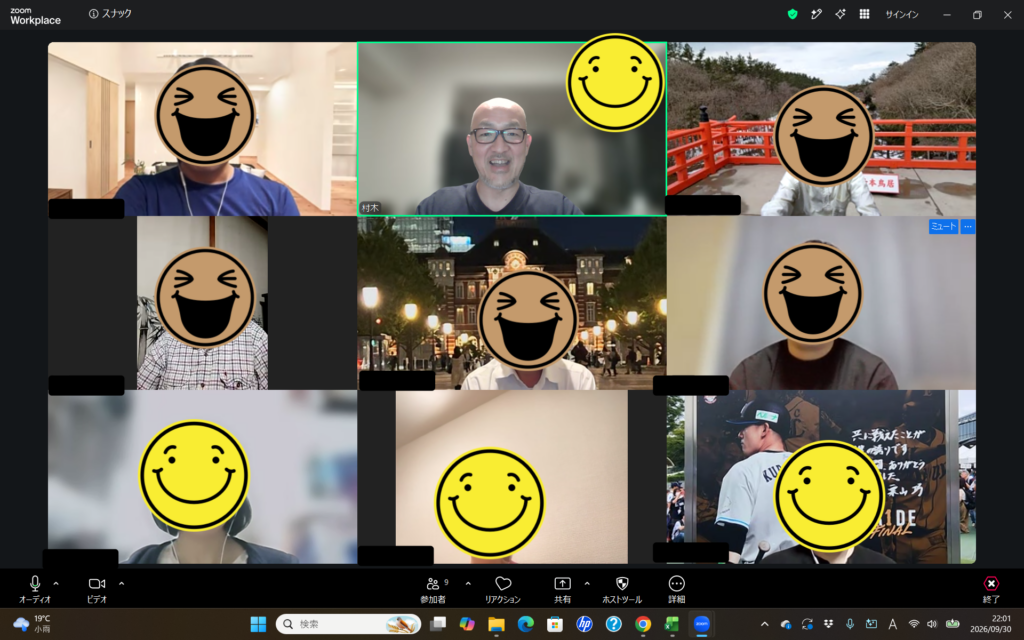This screenshot has height=640, width=1024.
Task: Expand share options arrow beside 共有
Action: pos(587,584)
